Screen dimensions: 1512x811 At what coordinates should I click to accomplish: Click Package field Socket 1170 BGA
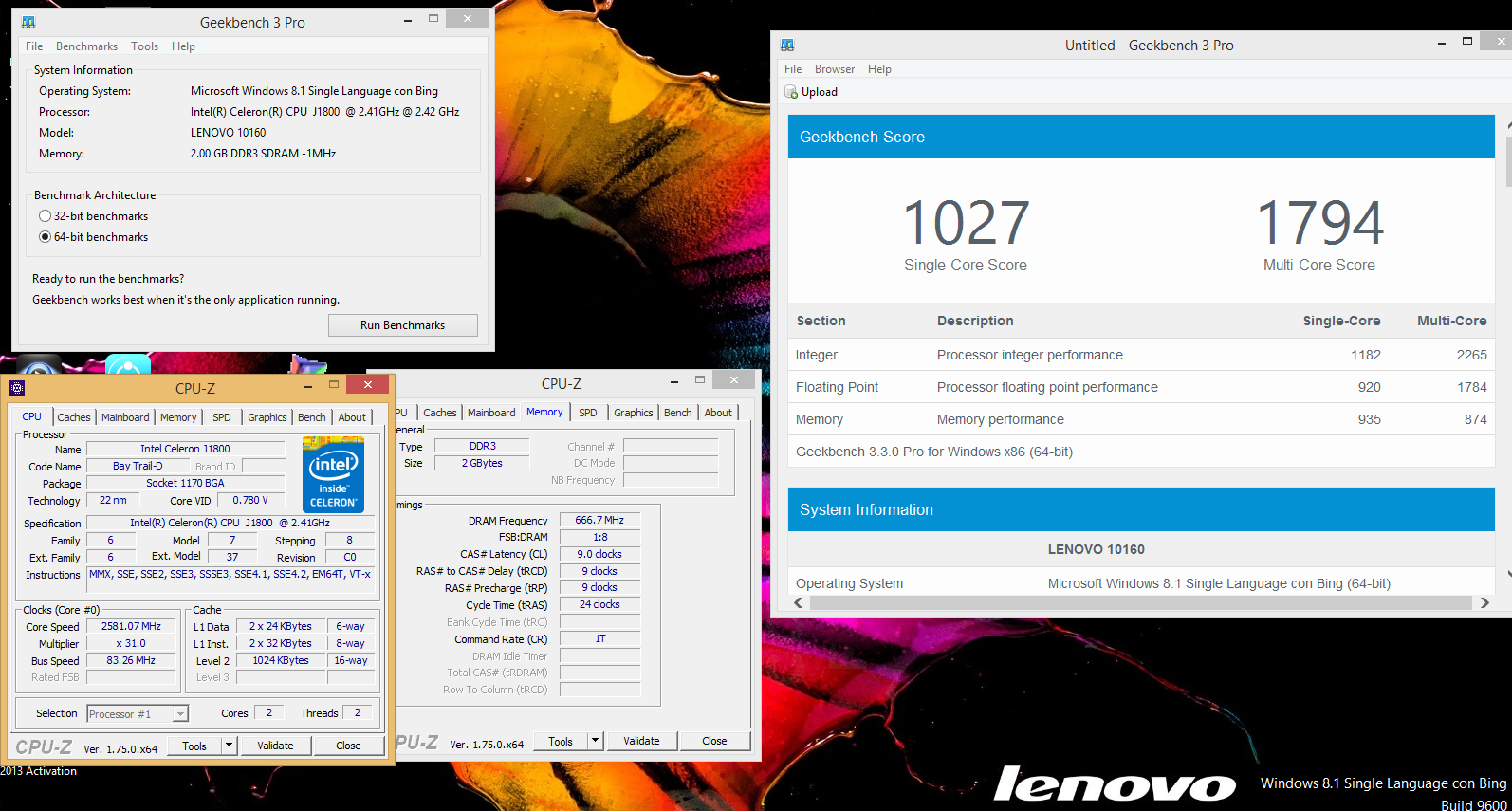click(x=186, y=483)
